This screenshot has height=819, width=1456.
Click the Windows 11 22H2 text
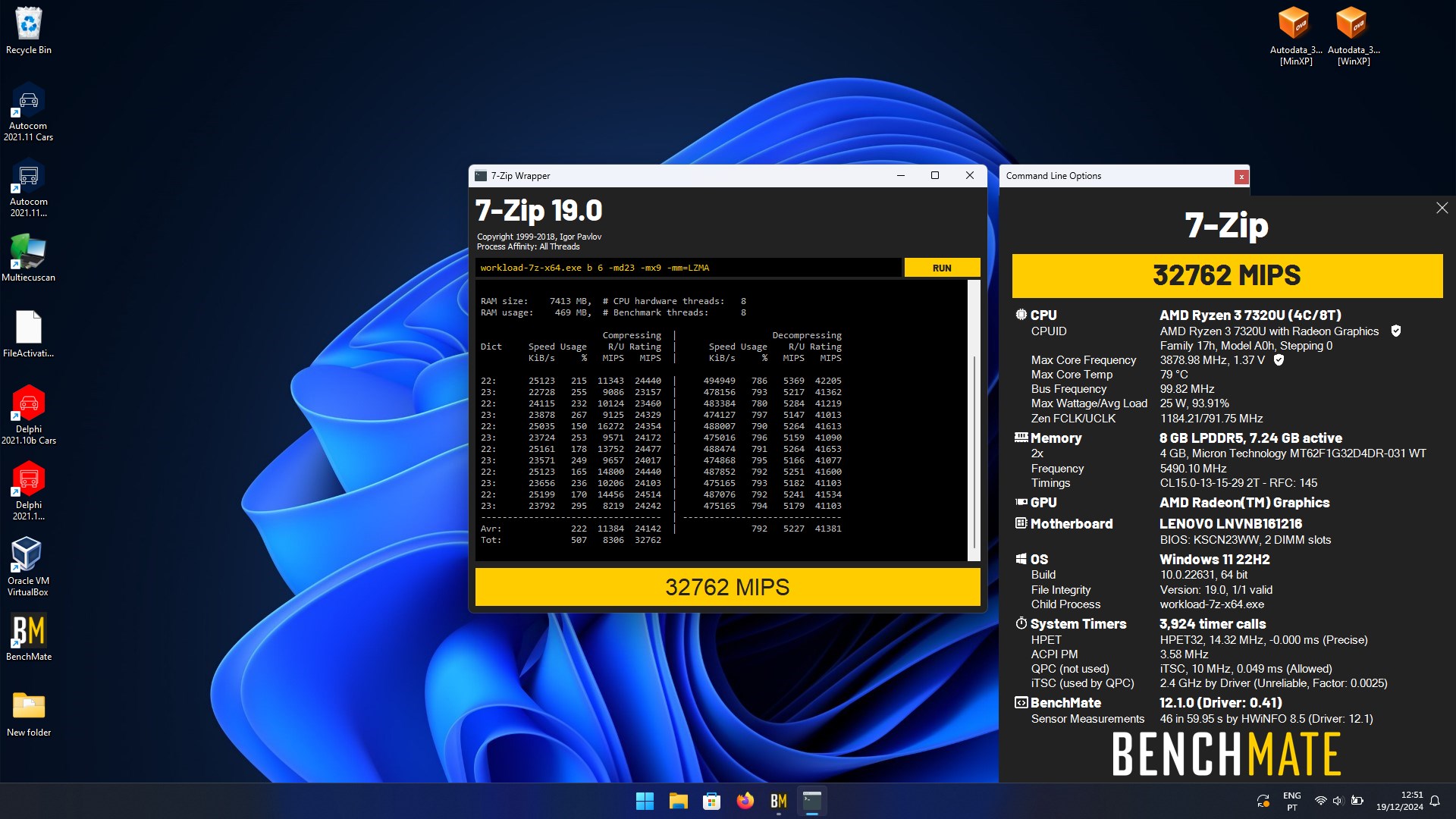[x=1214, y=559]
